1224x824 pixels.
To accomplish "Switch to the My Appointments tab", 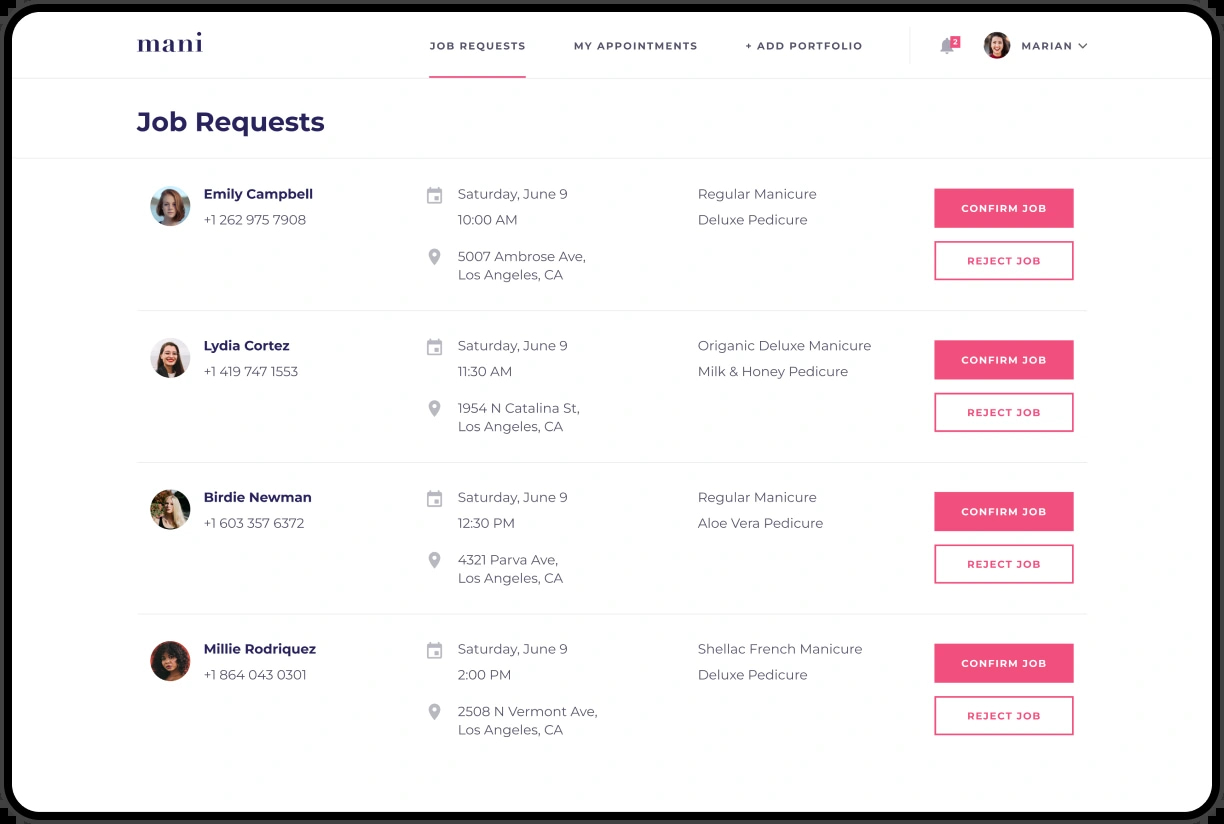I will click(x=636, y=46).
